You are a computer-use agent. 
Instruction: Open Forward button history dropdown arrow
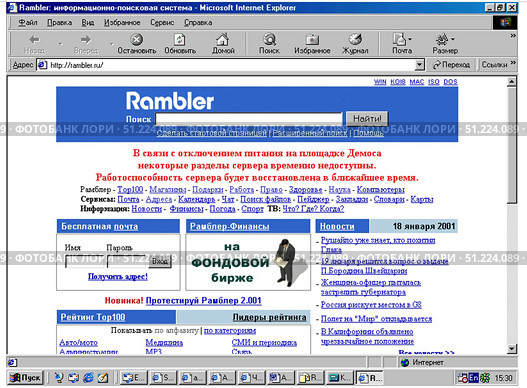click(111, 44)
